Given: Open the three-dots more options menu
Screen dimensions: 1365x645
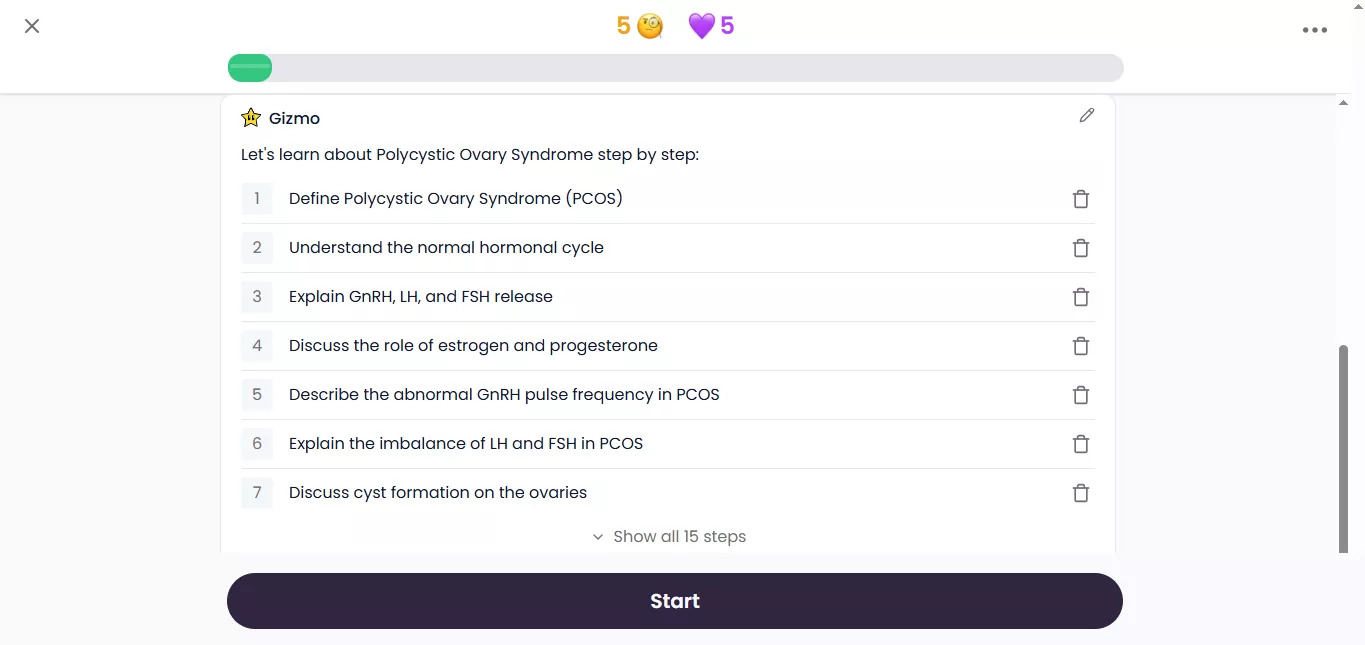Looking at the screenshot, I should [x=1314, y=30].
